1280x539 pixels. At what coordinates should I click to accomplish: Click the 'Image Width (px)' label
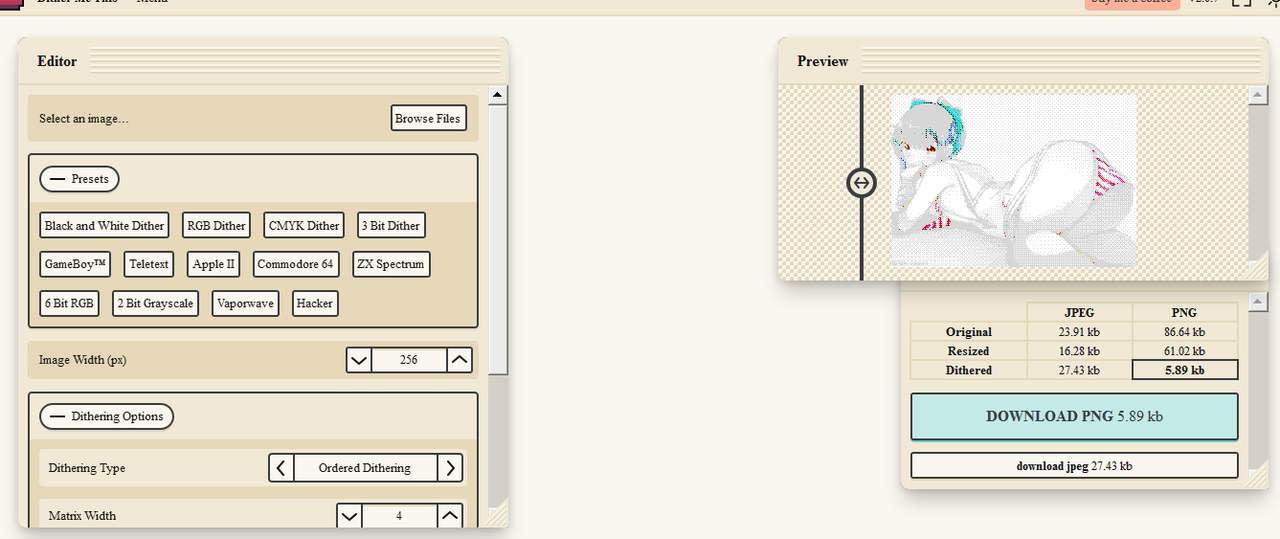click(x=83, y=360)
